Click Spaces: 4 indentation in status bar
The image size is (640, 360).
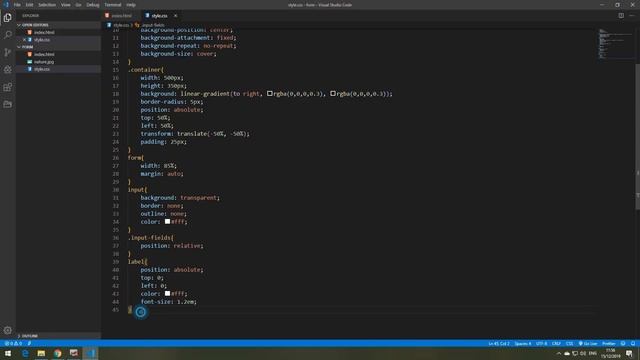coord(523,344)
